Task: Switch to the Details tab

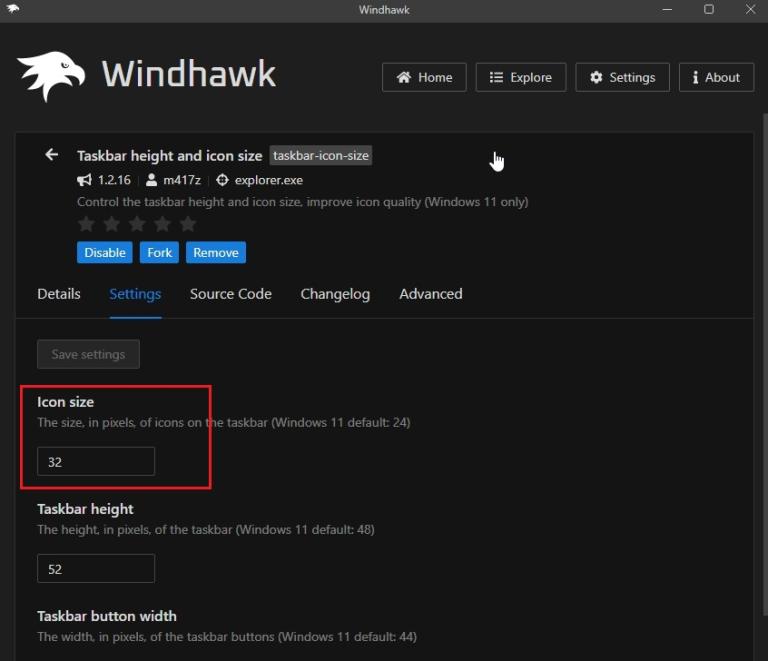Action: pos(59,294)
